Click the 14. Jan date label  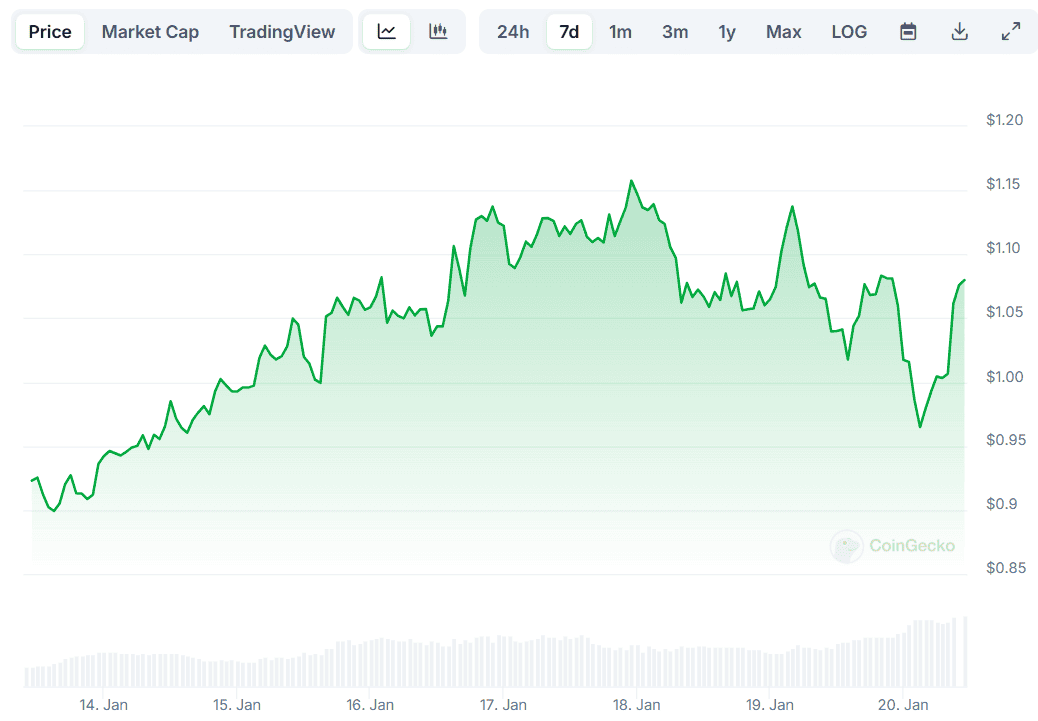(x=103, y=705)
